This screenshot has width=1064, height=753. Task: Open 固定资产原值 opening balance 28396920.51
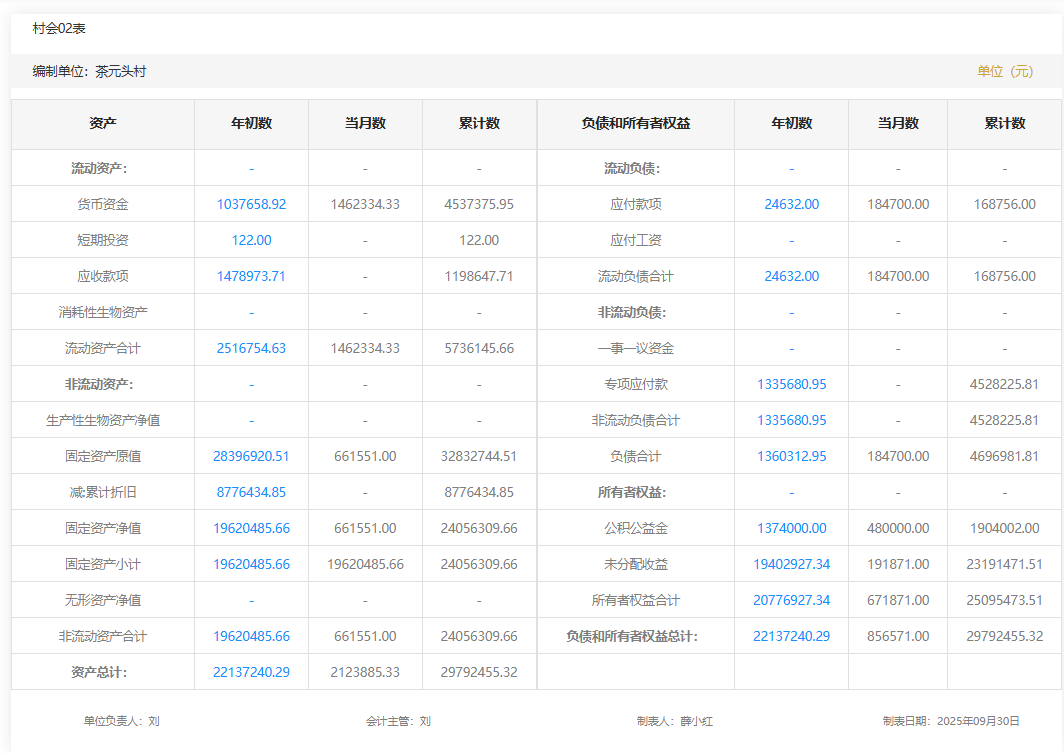tap(251, 456)
